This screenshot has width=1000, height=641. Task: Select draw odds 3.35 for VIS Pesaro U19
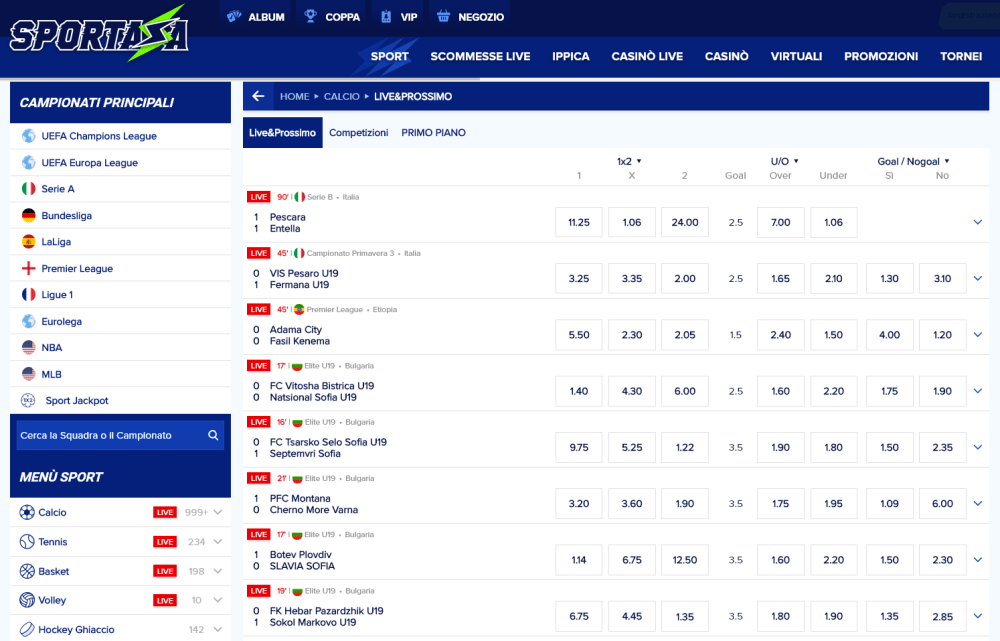pyautogui.click(x=632, y=278)
